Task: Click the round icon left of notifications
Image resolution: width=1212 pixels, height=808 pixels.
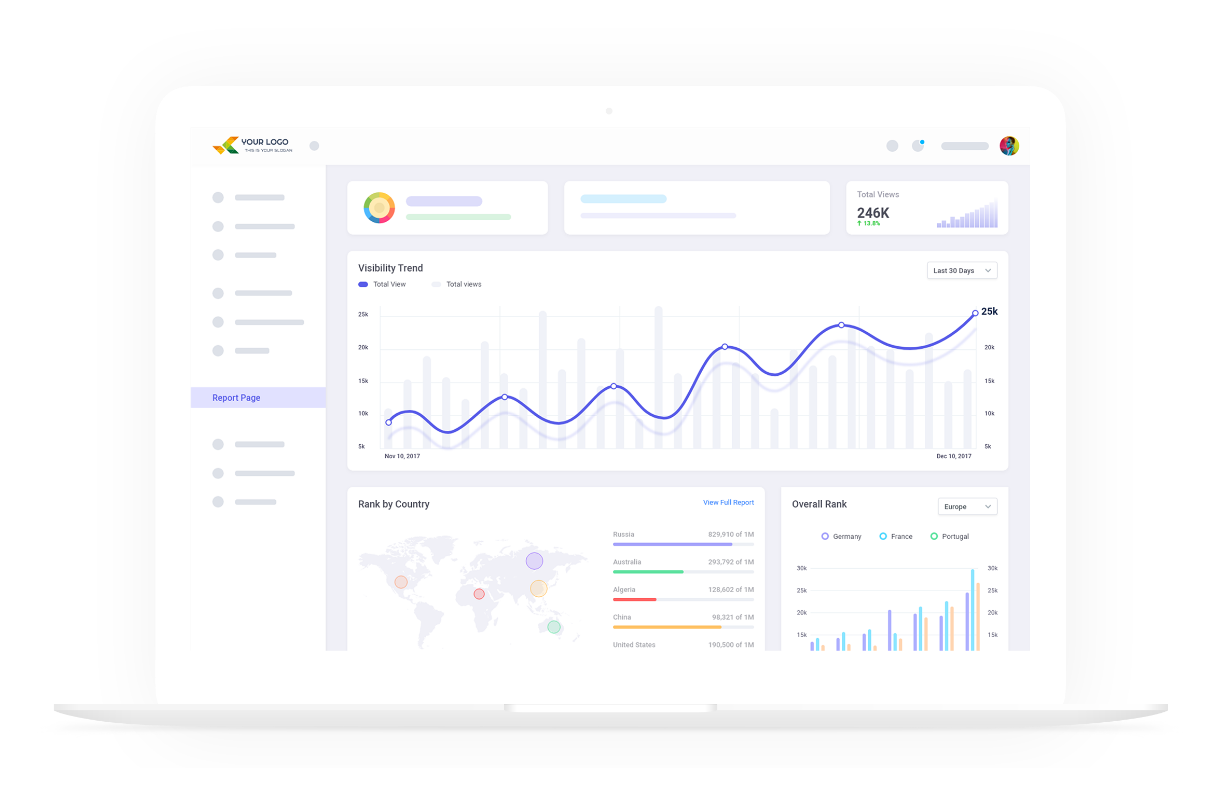Action: [891, 145]
